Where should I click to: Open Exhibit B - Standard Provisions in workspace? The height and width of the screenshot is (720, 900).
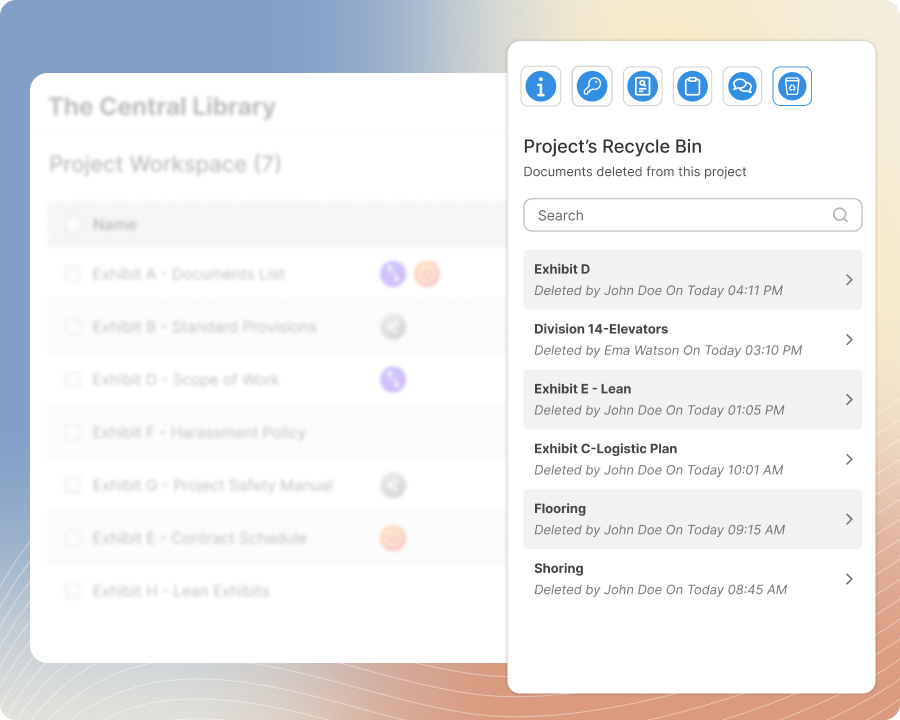(204, 327)
